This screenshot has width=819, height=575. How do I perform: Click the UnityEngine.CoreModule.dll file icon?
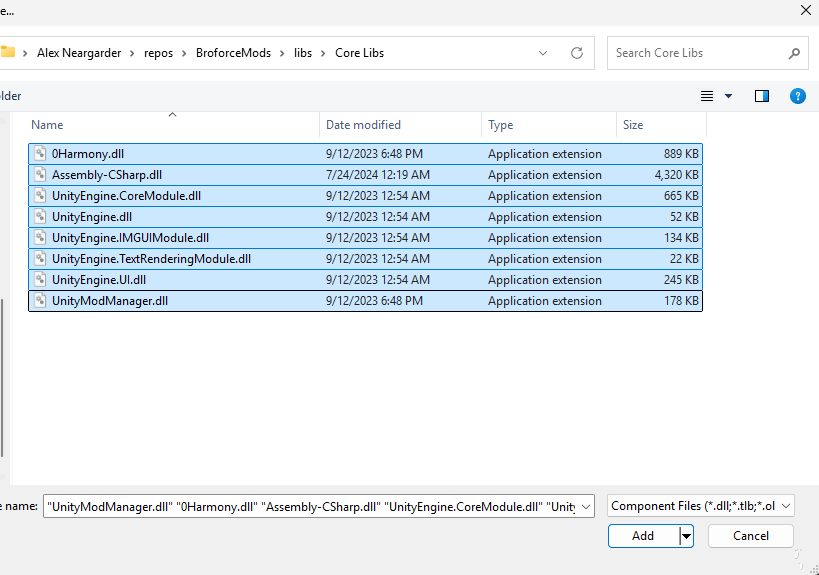click(40, 195)
